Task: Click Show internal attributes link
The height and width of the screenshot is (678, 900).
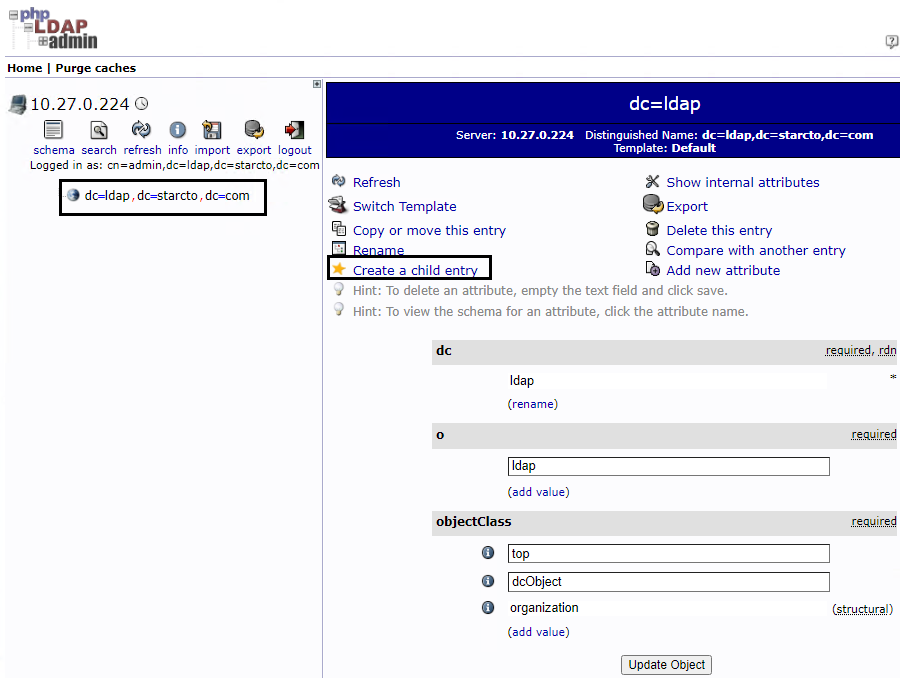Action: [743, 183]
